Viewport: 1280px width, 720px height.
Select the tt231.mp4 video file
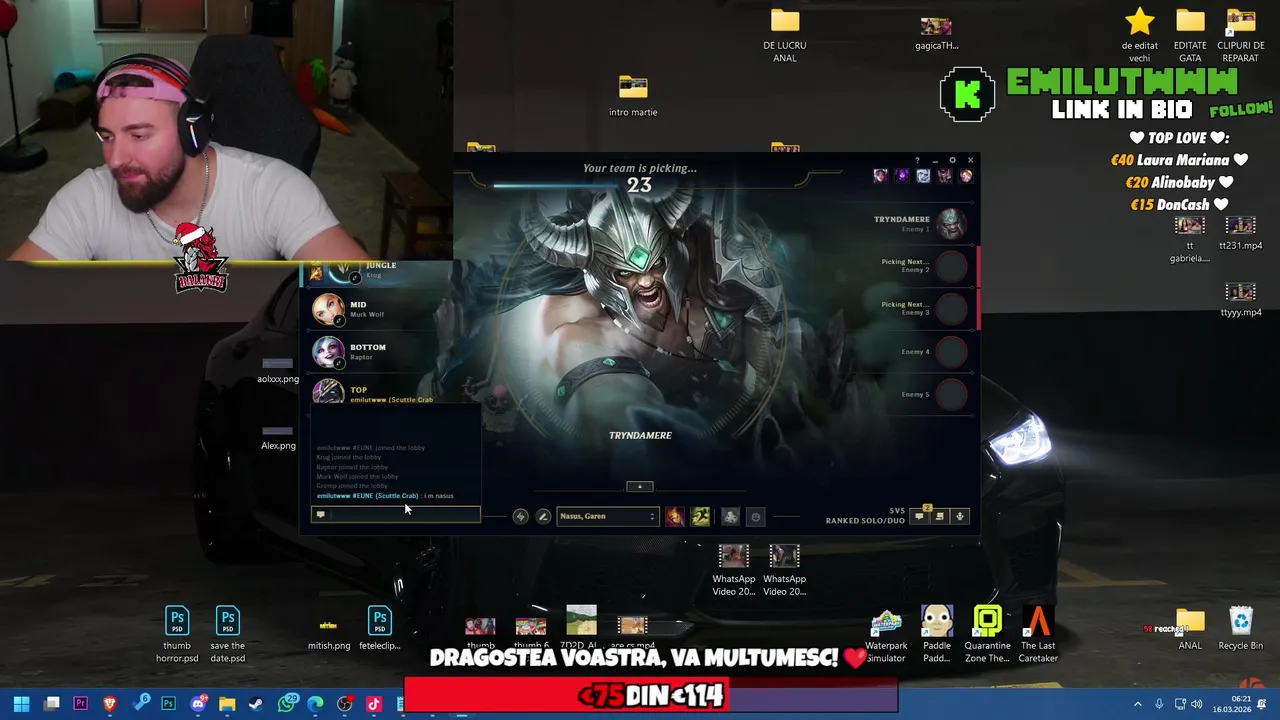tap(1240, 234)
